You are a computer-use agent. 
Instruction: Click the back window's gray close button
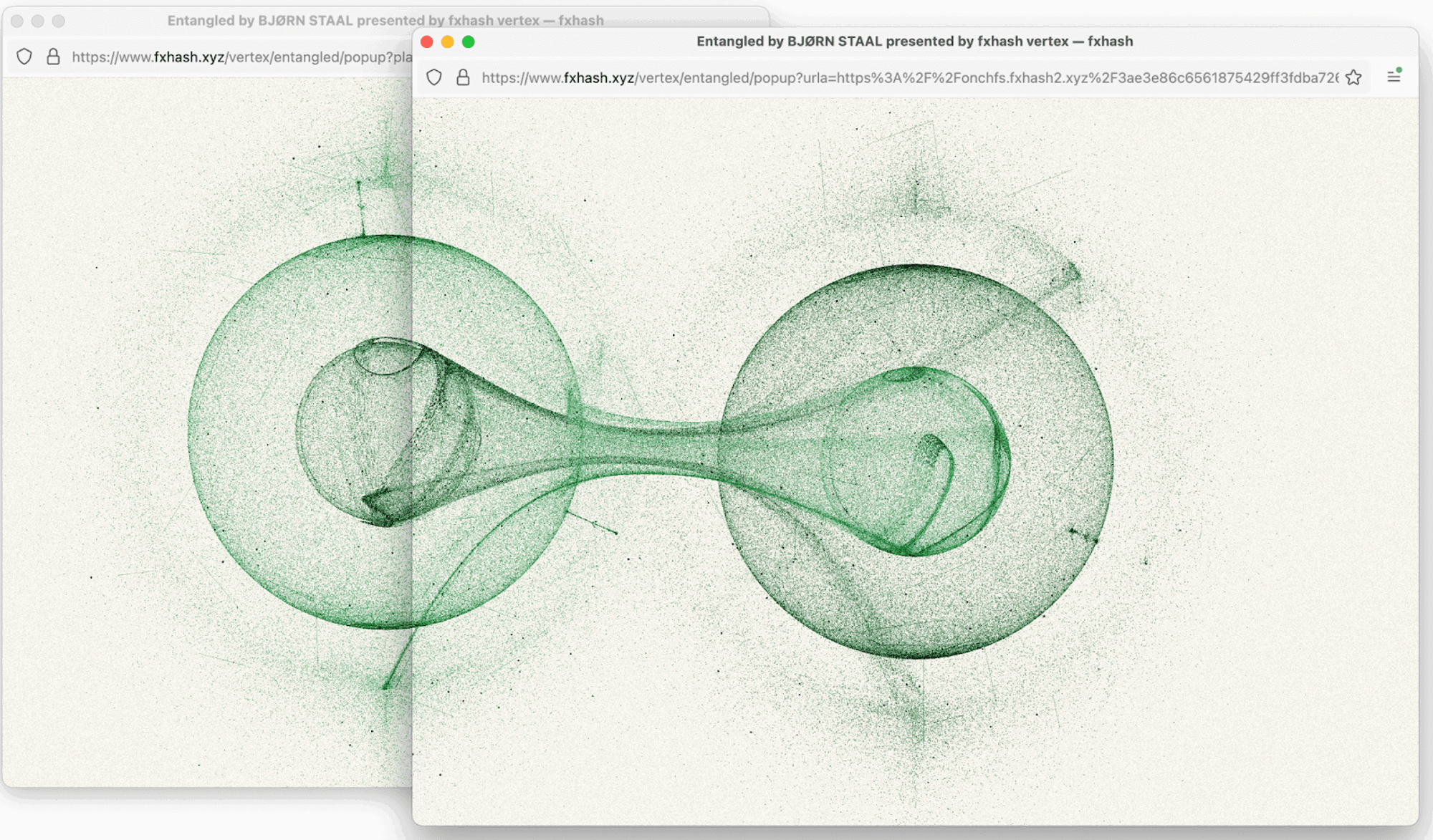(x=17, y=21)
